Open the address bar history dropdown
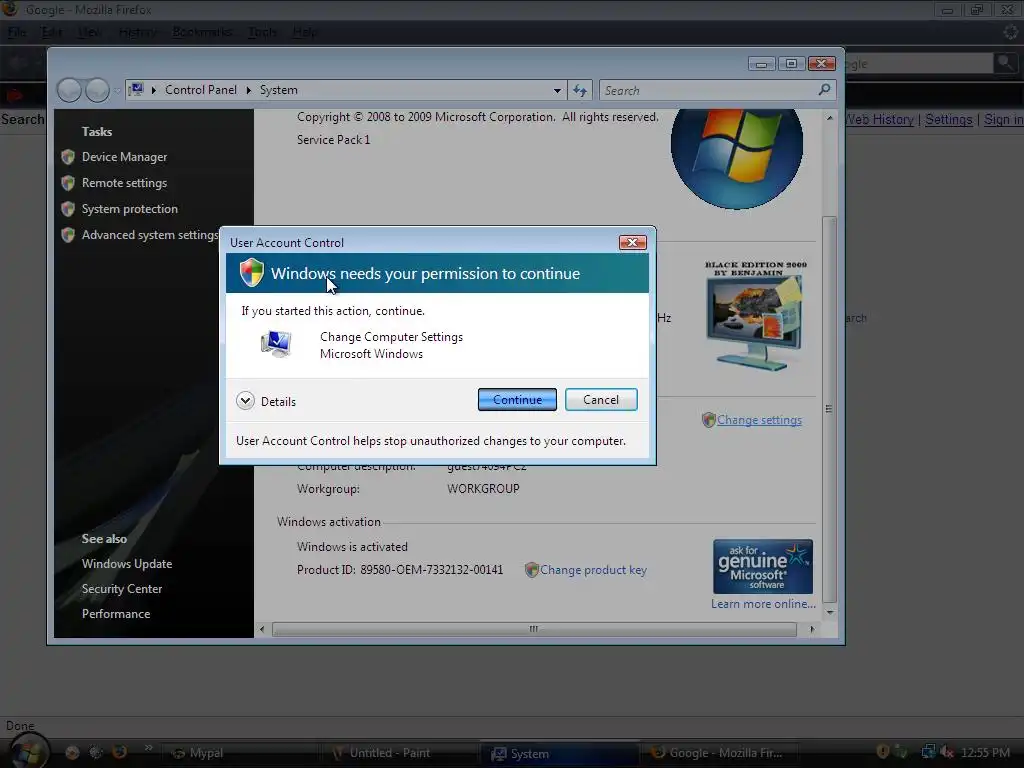 [x=557, y=91]
